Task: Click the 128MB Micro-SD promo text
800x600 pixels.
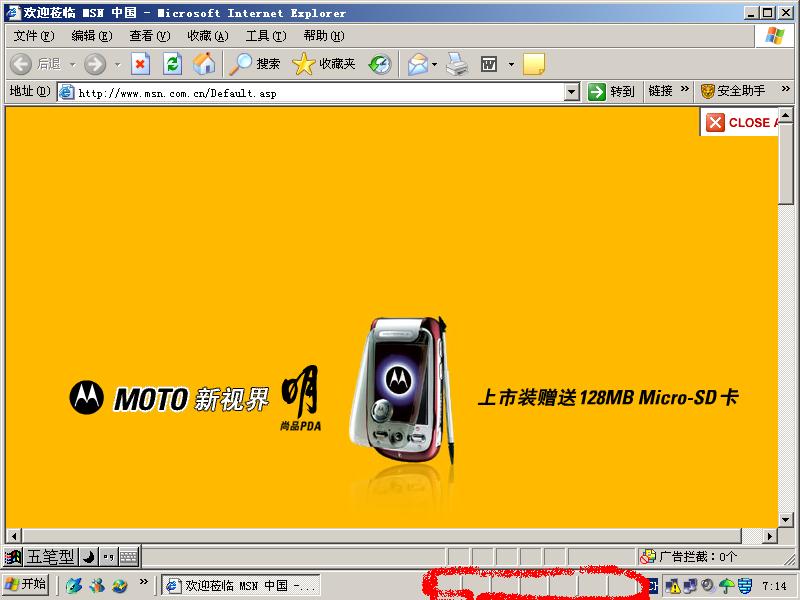Action: coord(608,397)
